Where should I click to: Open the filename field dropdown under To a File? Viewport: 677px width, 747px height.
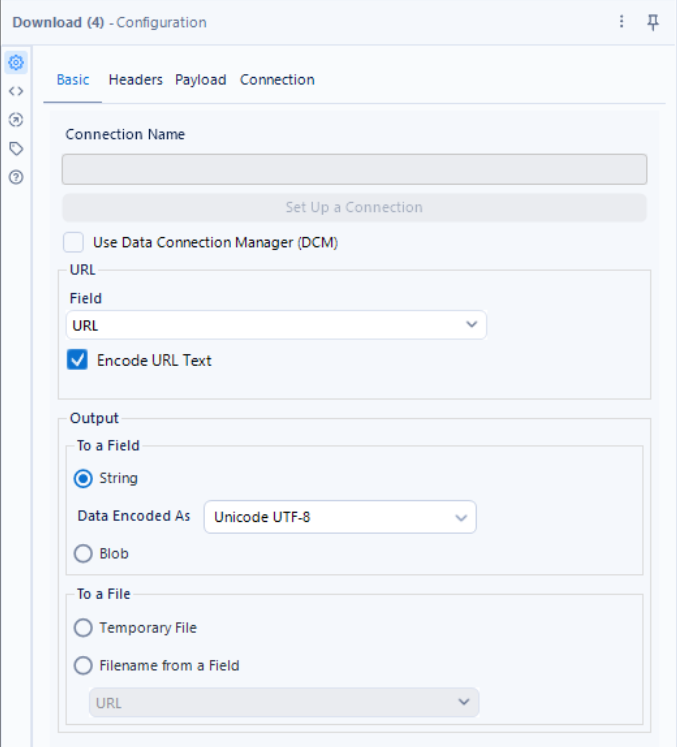click(x=284, y=703)
